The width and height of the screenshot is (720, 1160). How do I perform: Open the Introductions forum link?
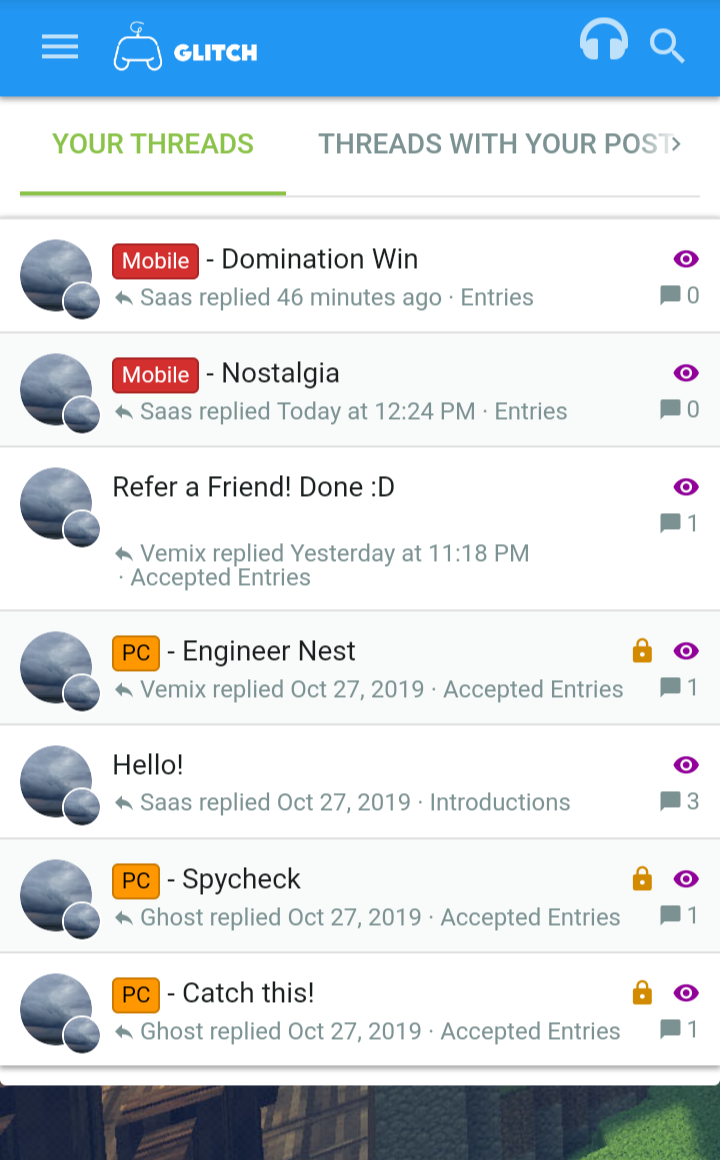tap(500, 802)
